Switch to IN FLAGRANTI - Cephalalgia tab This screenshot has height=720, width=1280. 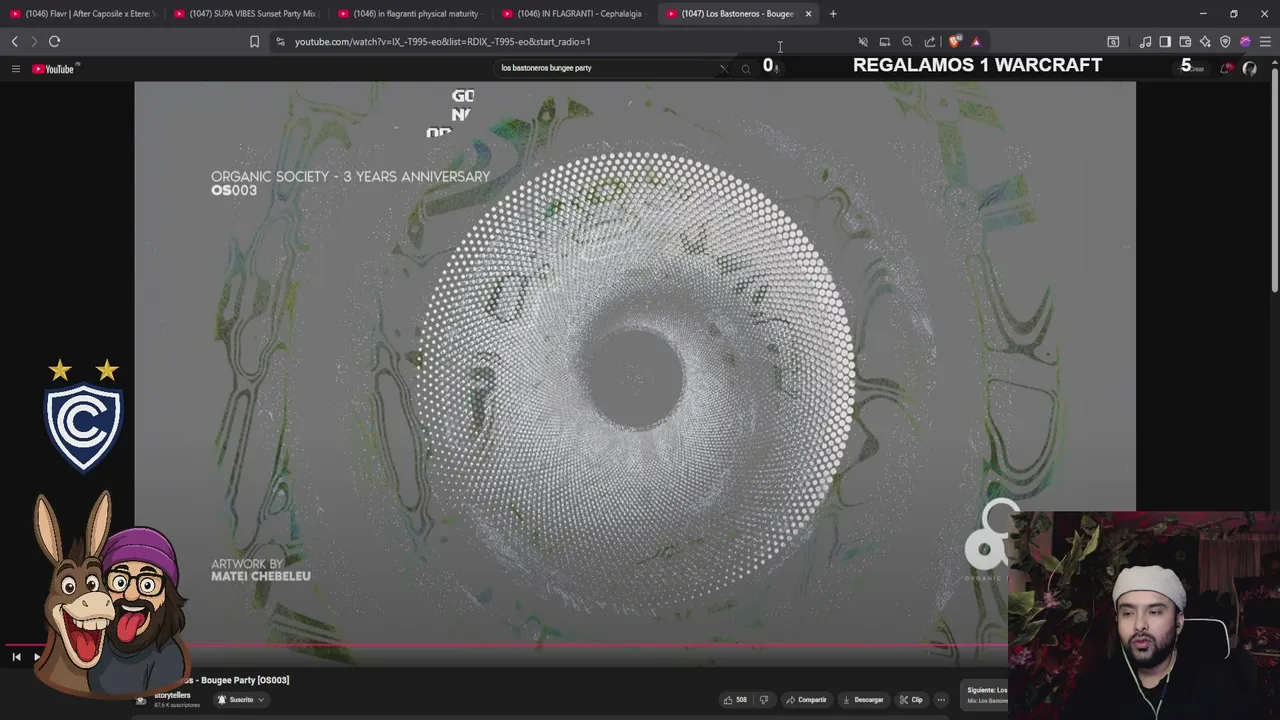point(574,14)
